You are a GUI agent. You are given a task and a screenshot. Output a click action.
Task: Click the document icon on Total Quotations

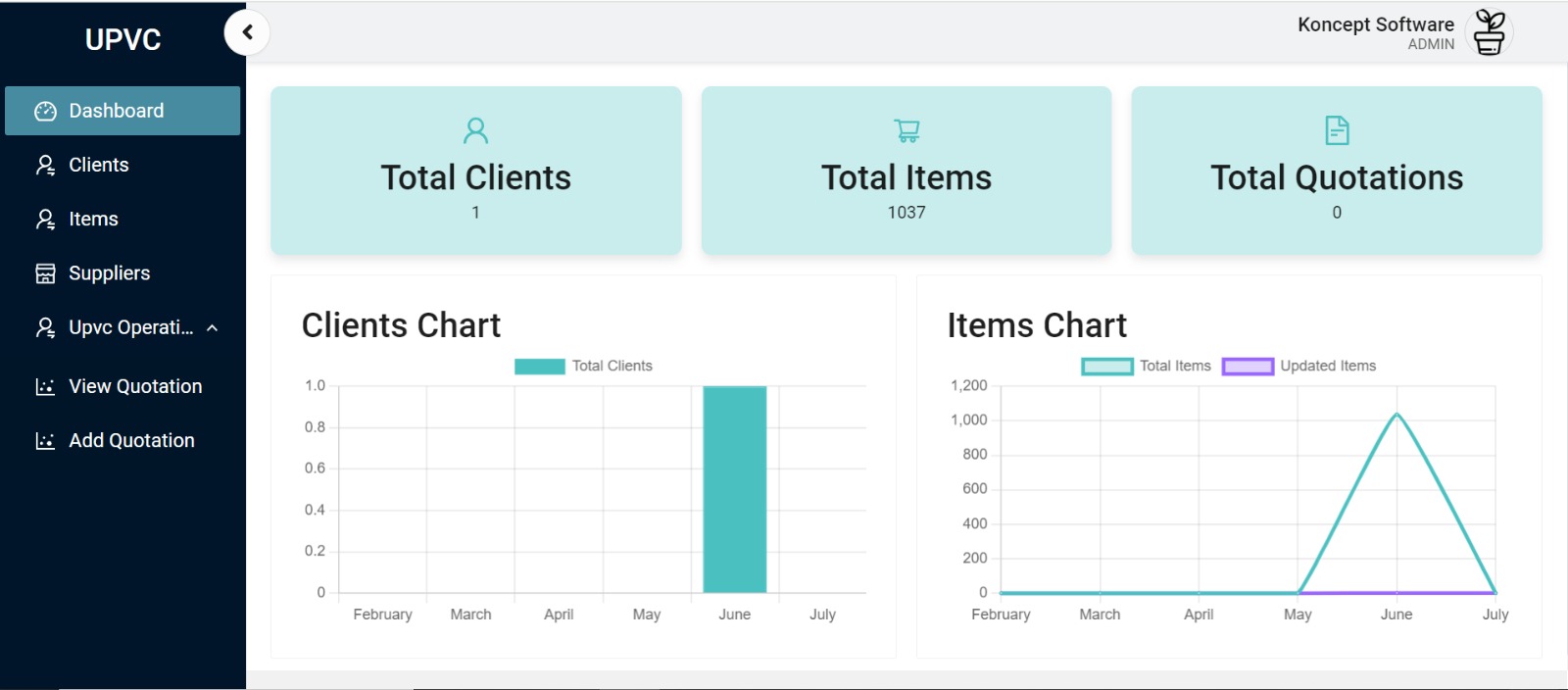[x=1337, y=130]
